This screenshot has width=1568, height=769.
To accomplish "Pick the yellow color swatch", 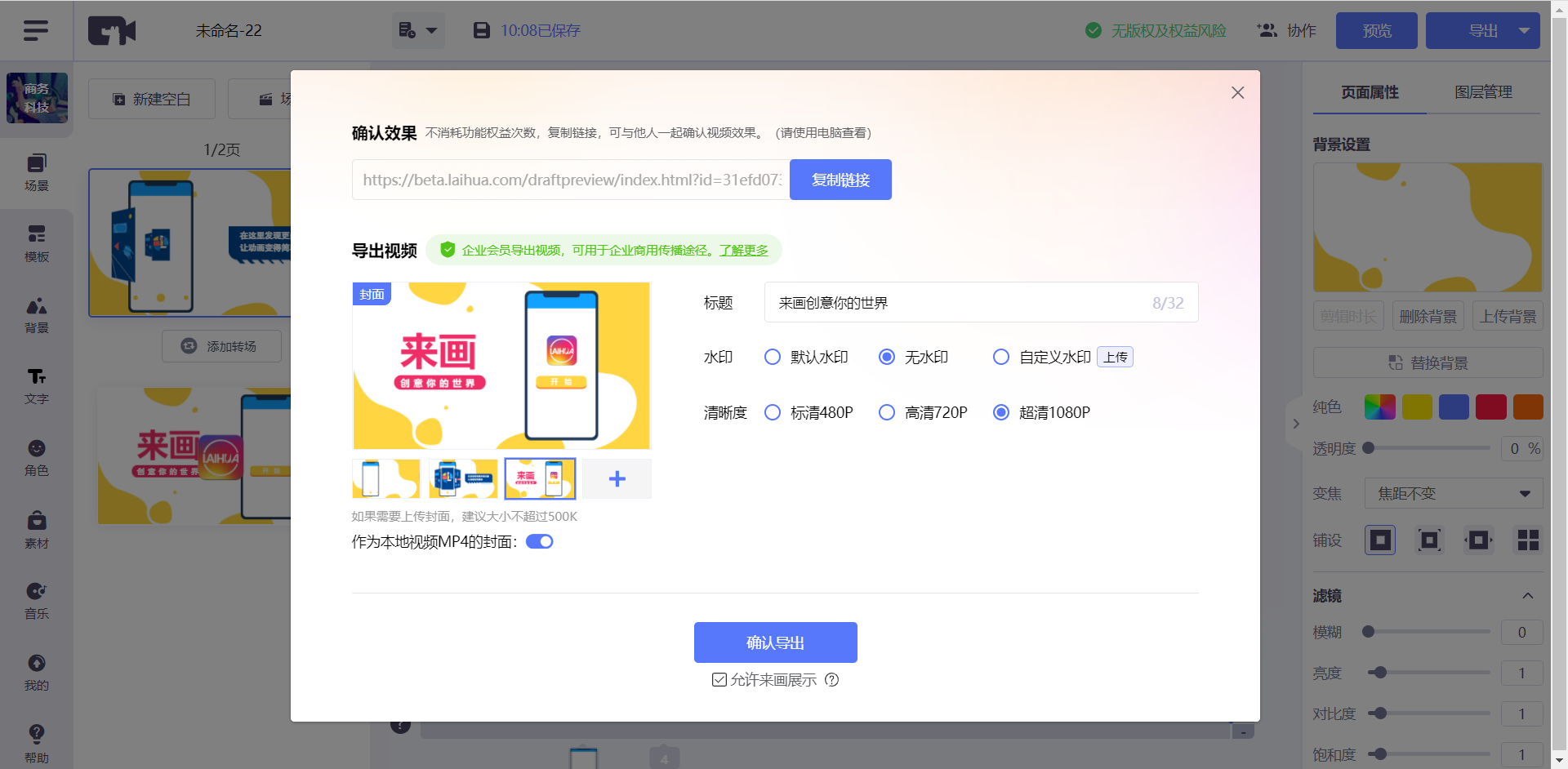I will coord(1417,407).
